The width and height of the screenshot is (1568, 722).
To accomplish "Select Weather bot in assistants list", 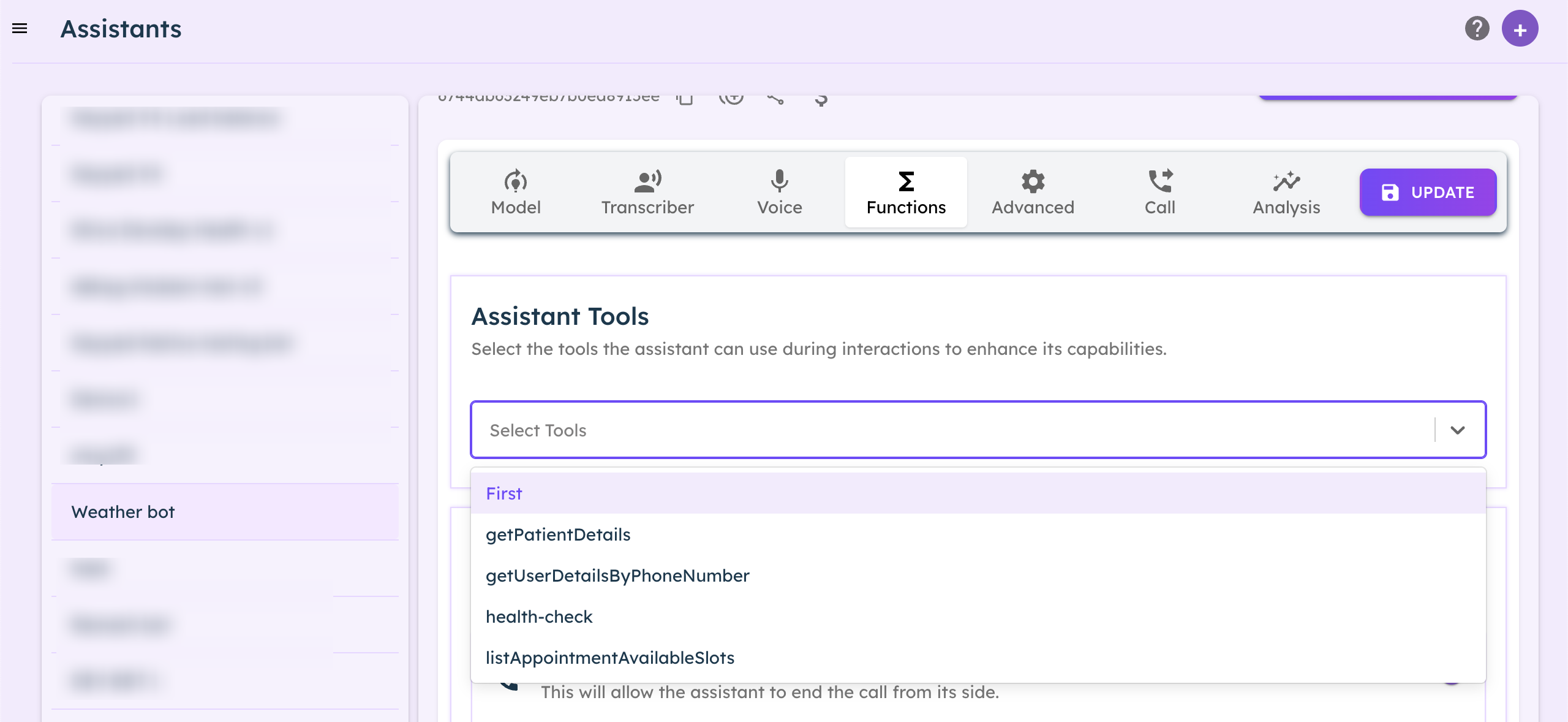I will click(x=123, y=512).
